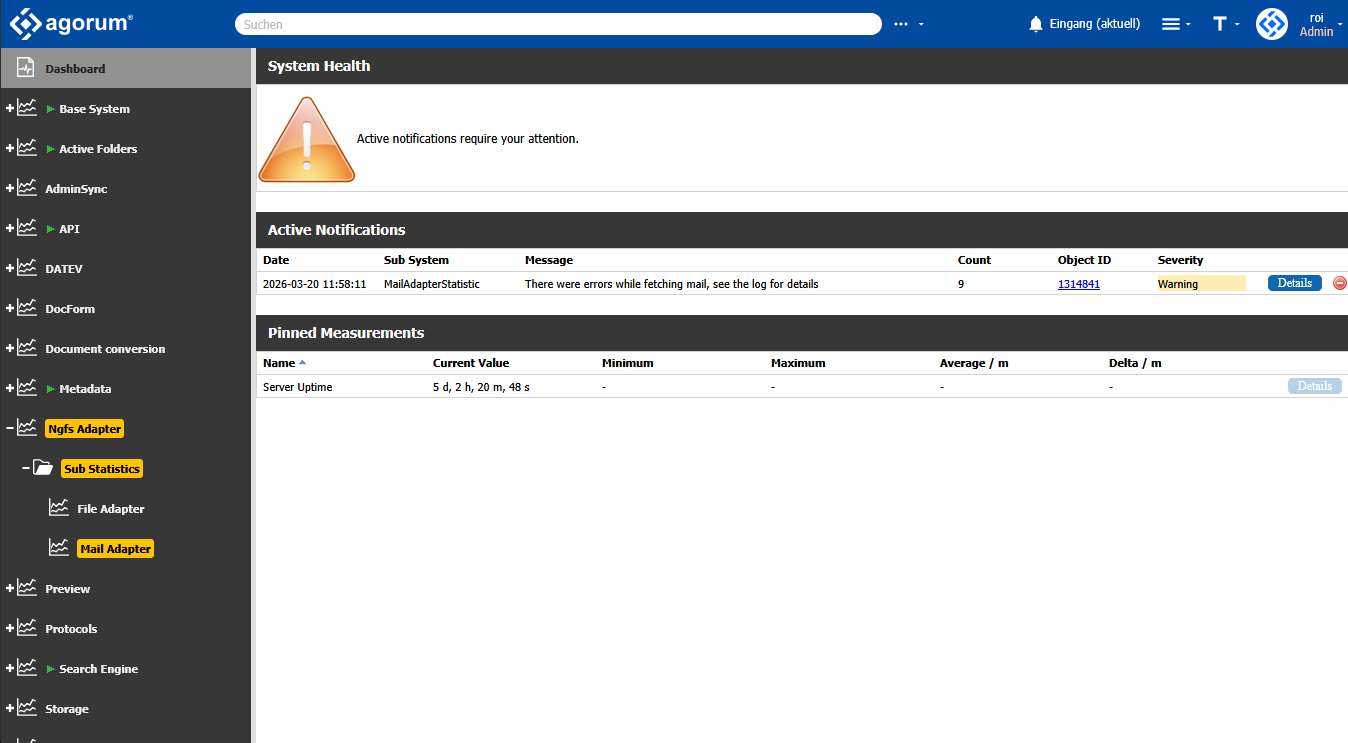Click the T text-size icon
This screenshot has width=1348, height=743.
pyautogui.click(x=1220, y=24)
